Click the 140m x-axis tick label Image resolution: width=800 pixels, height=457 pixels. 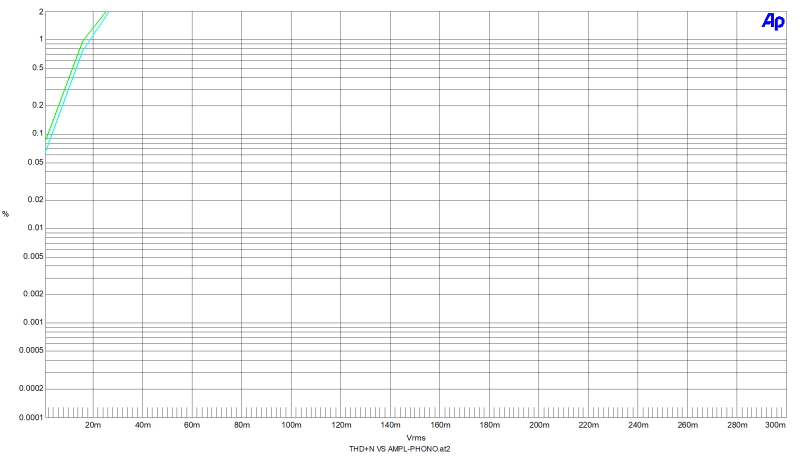[390, 425]
